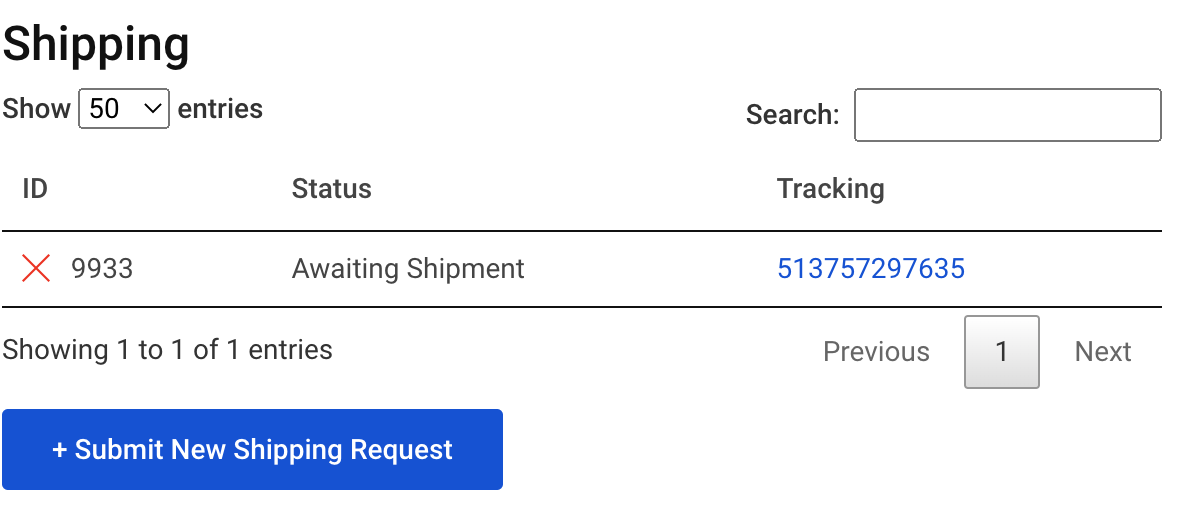Open tracking number link 513757297635

coord(870,268)
